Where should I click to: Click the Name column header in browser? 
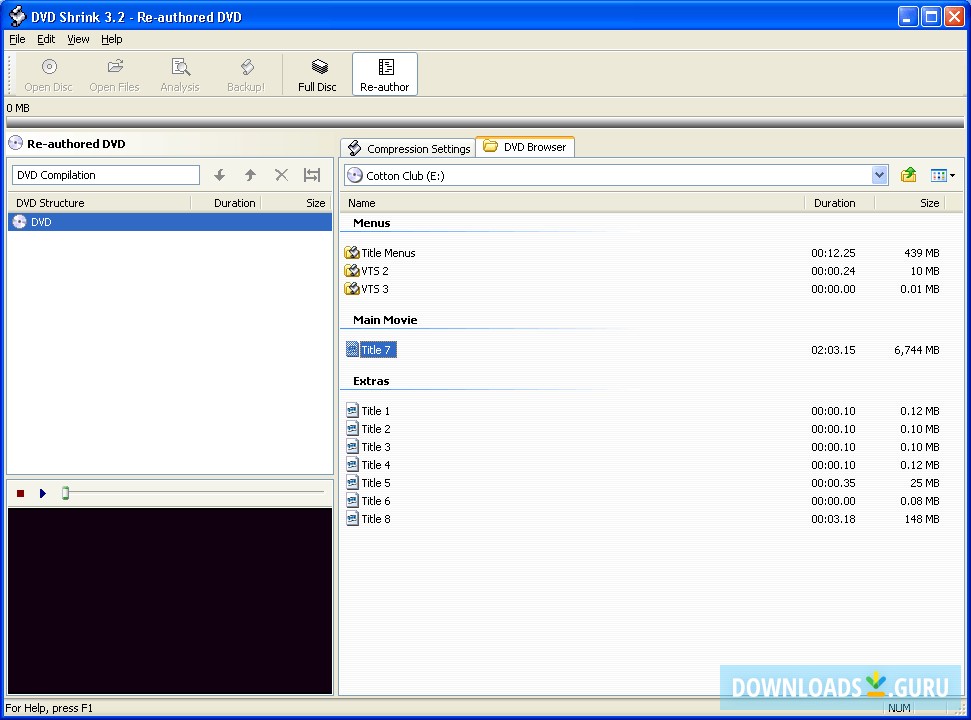[x=572, y=203]
